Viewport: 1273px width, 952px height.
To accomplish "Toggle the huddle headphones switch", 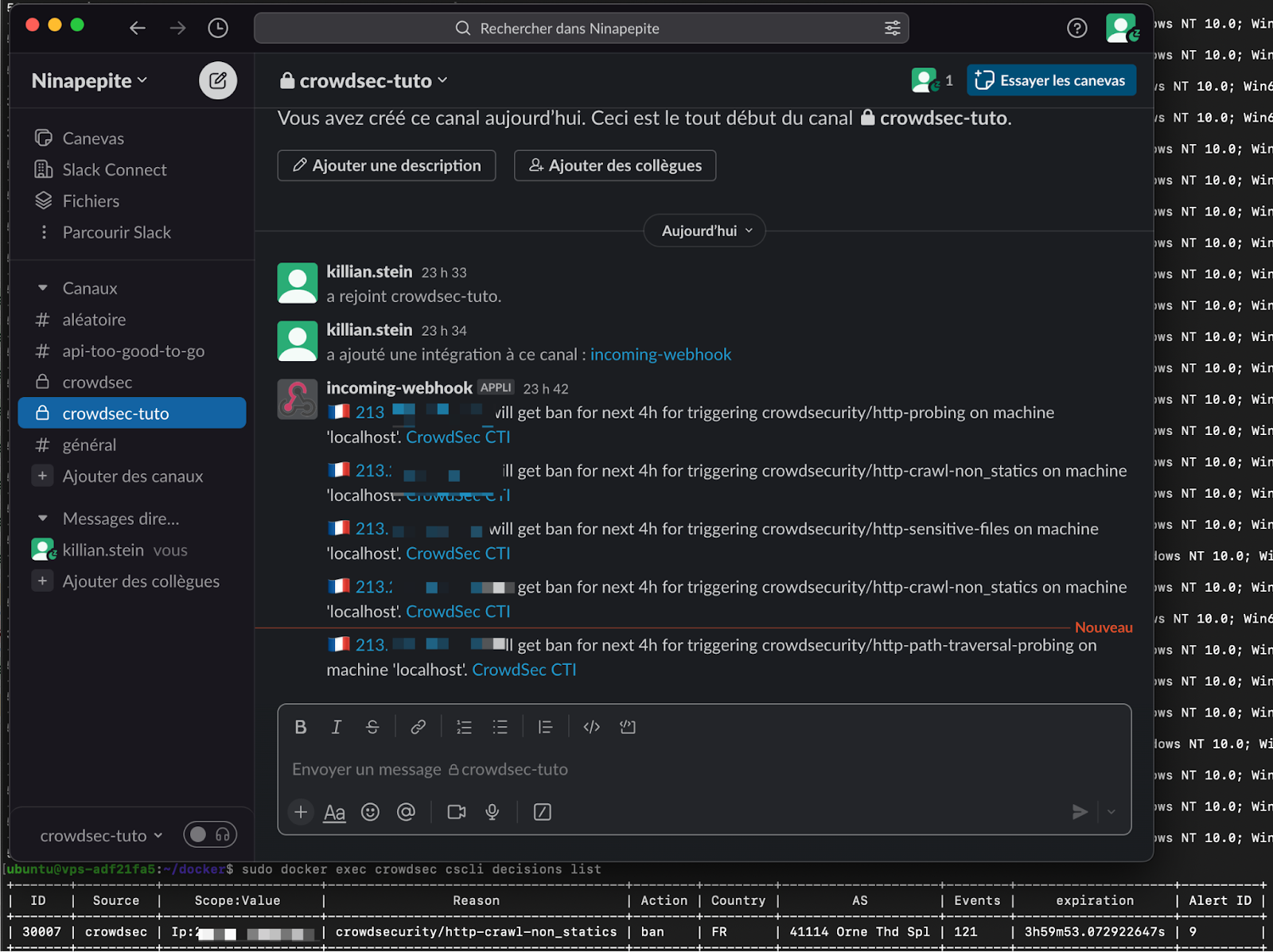I will pos(210,834).
